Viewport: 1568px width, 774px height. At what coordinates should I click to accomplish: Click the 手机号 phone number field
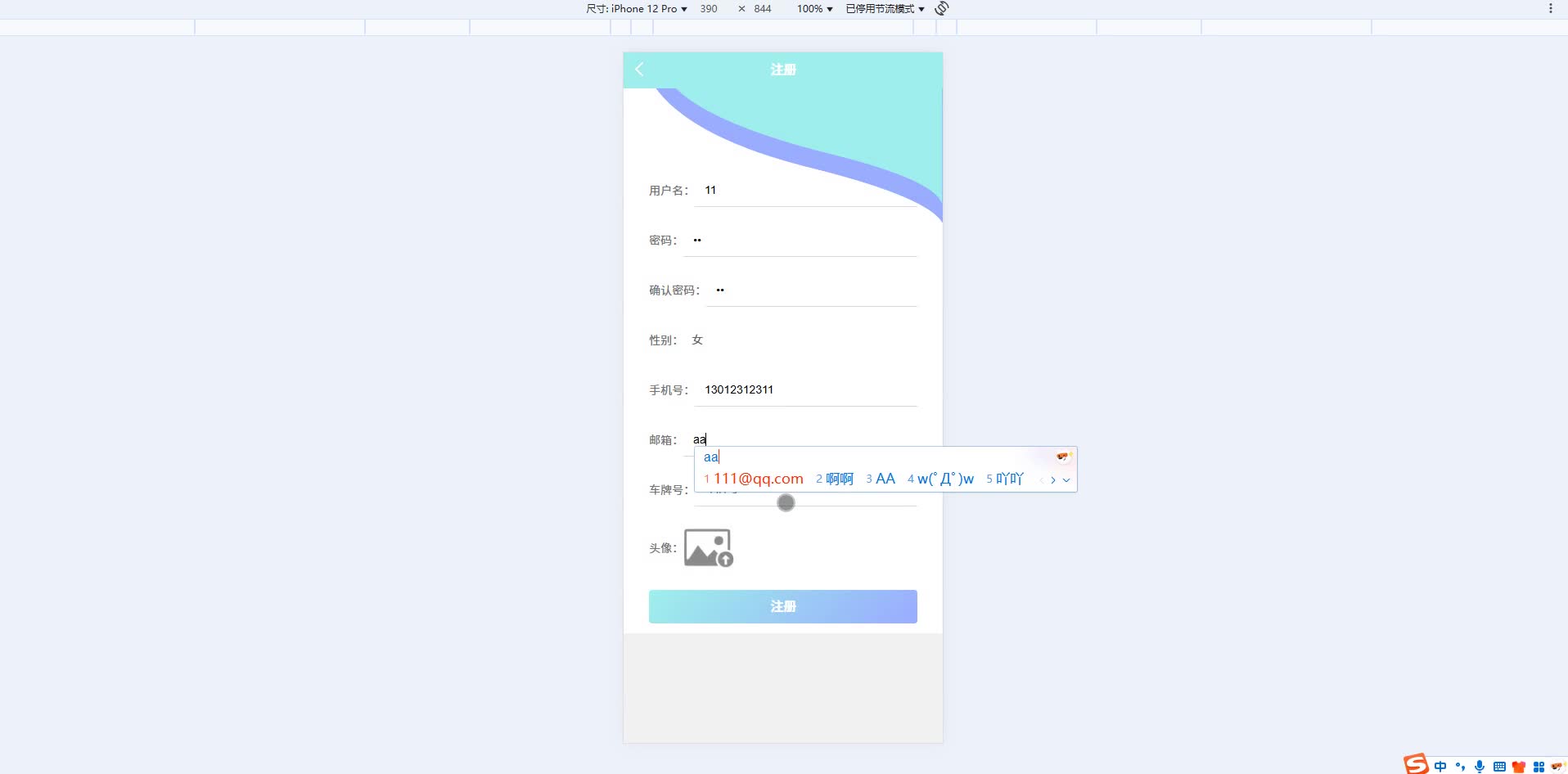[805, 389]
